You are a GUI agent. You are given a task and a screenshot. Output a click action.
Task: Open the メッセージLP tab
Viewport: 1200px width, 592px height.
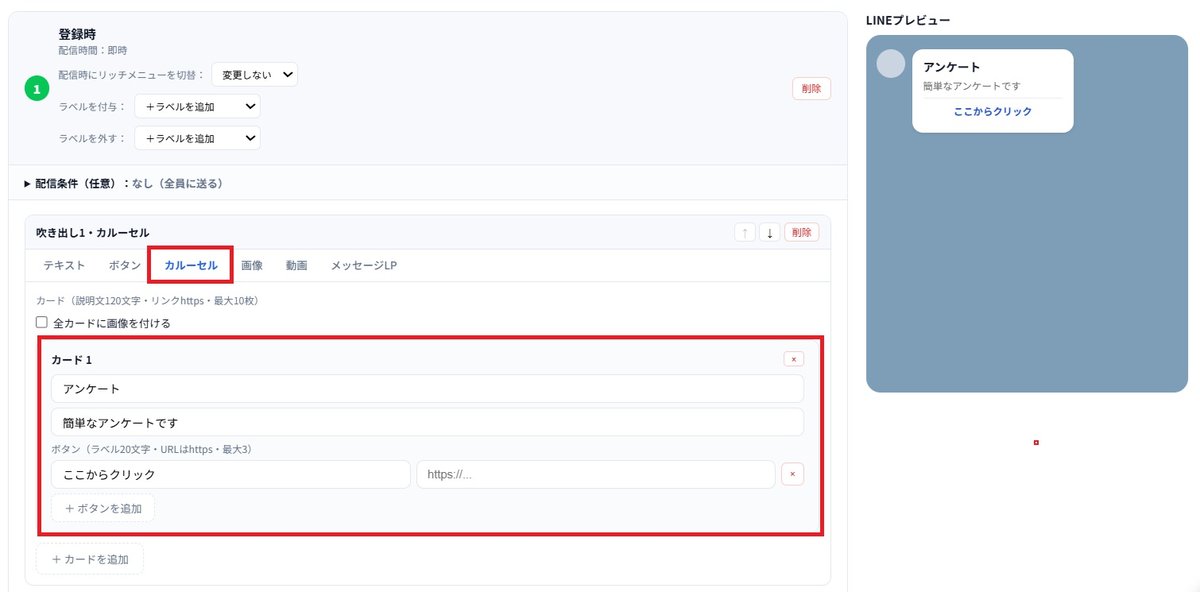(364, 265)
